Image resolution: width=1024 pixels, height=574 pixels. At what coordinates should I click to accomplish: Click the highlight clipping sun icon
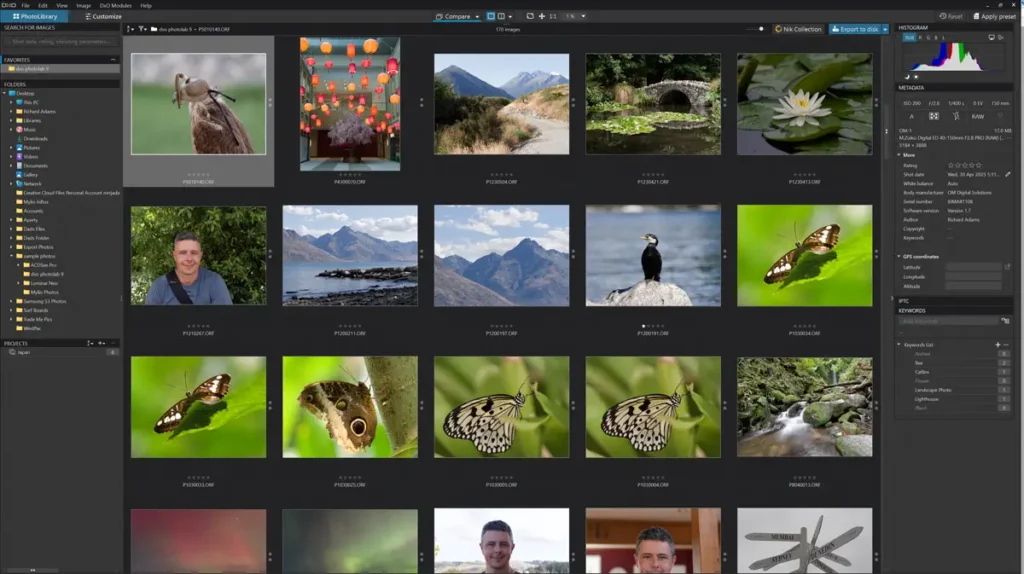916,76
